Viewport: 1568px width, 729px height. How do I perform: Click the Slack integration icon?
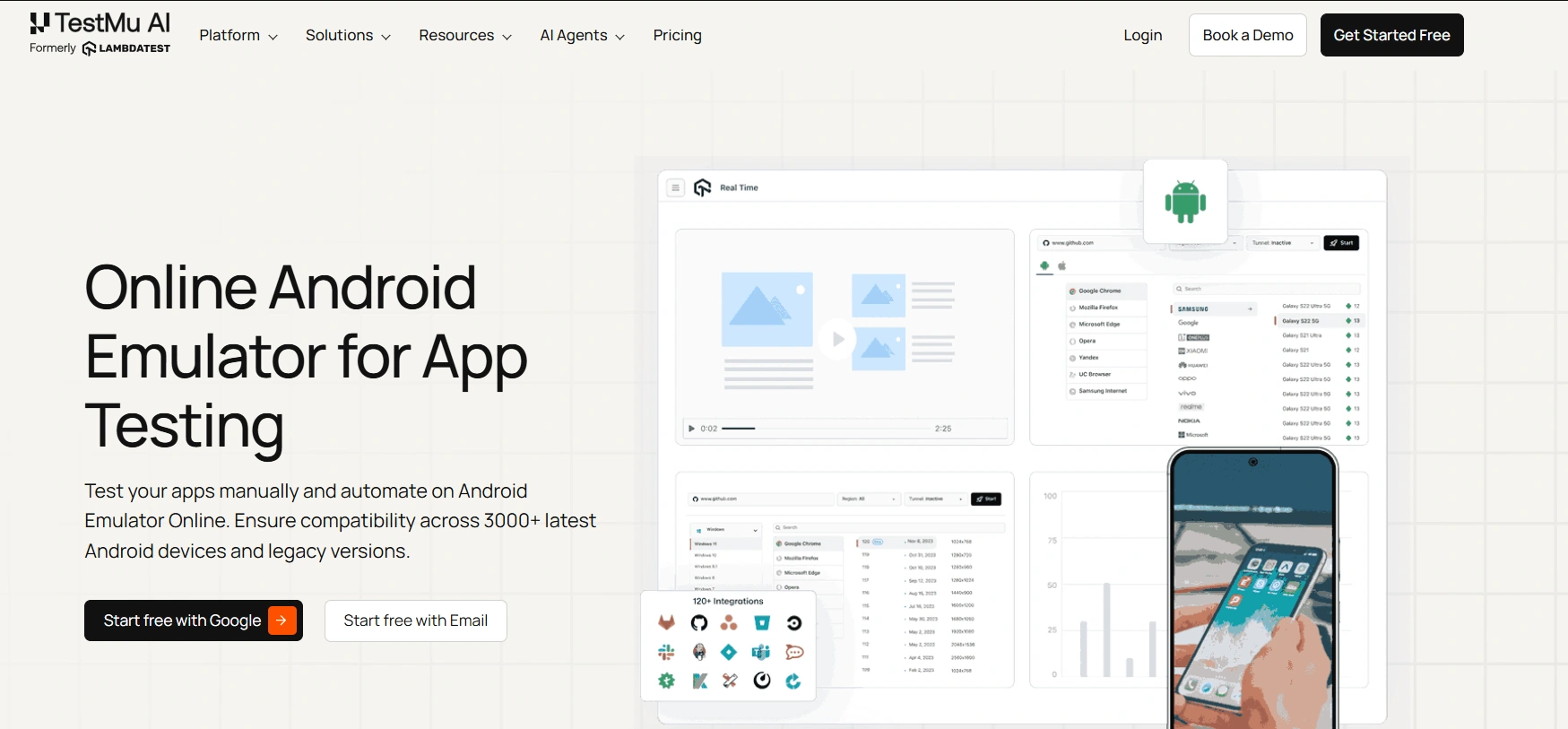point(666,652)
